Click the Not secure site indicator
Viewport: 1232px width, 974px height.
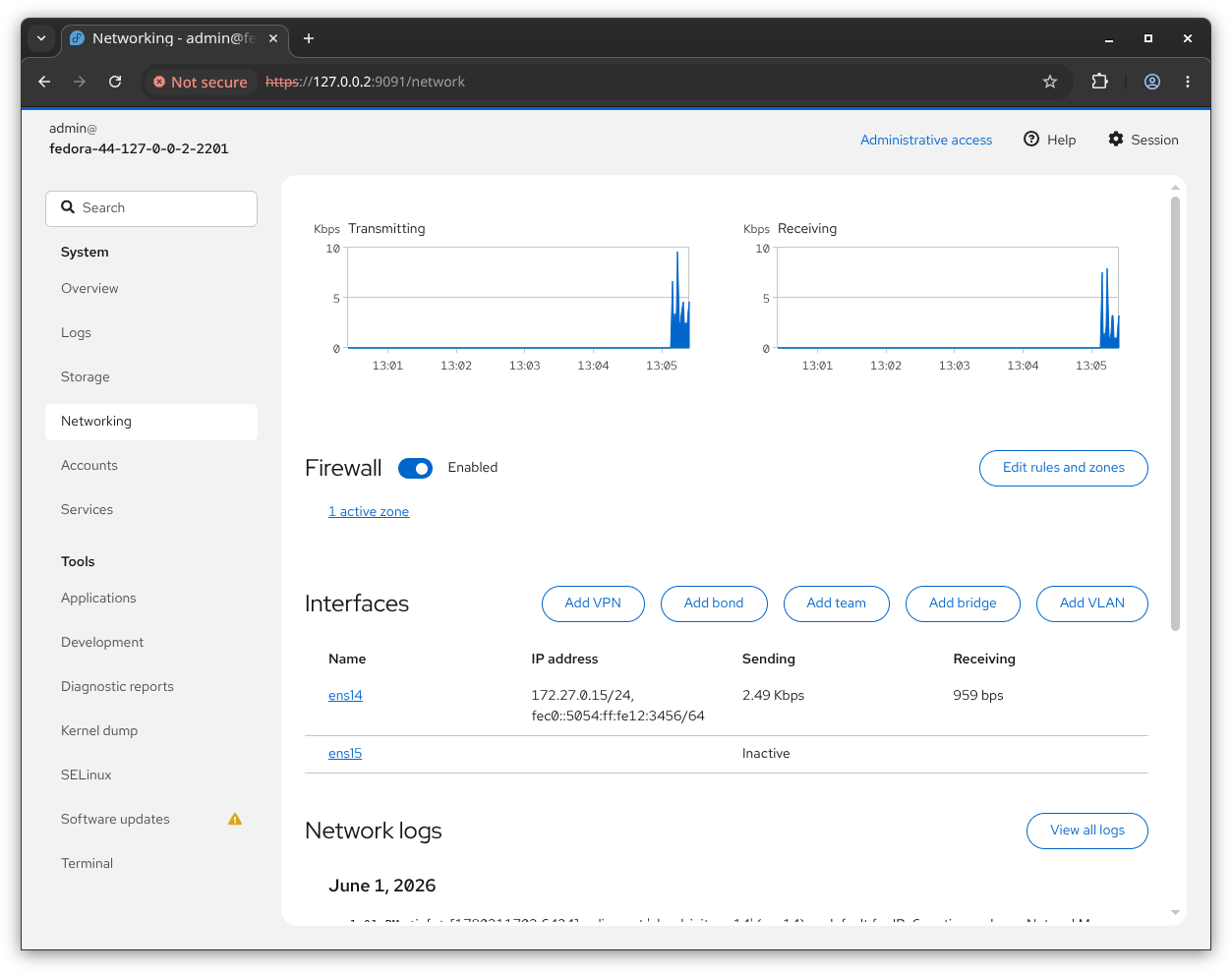pyautogui.click(x=201, y=82)
